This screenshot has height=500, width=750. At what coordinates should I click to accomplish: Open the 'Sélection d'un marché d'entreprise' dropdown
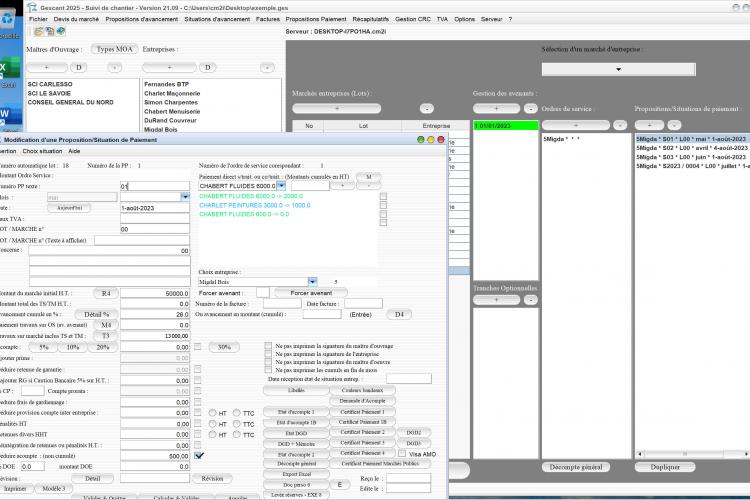(618, 69)
